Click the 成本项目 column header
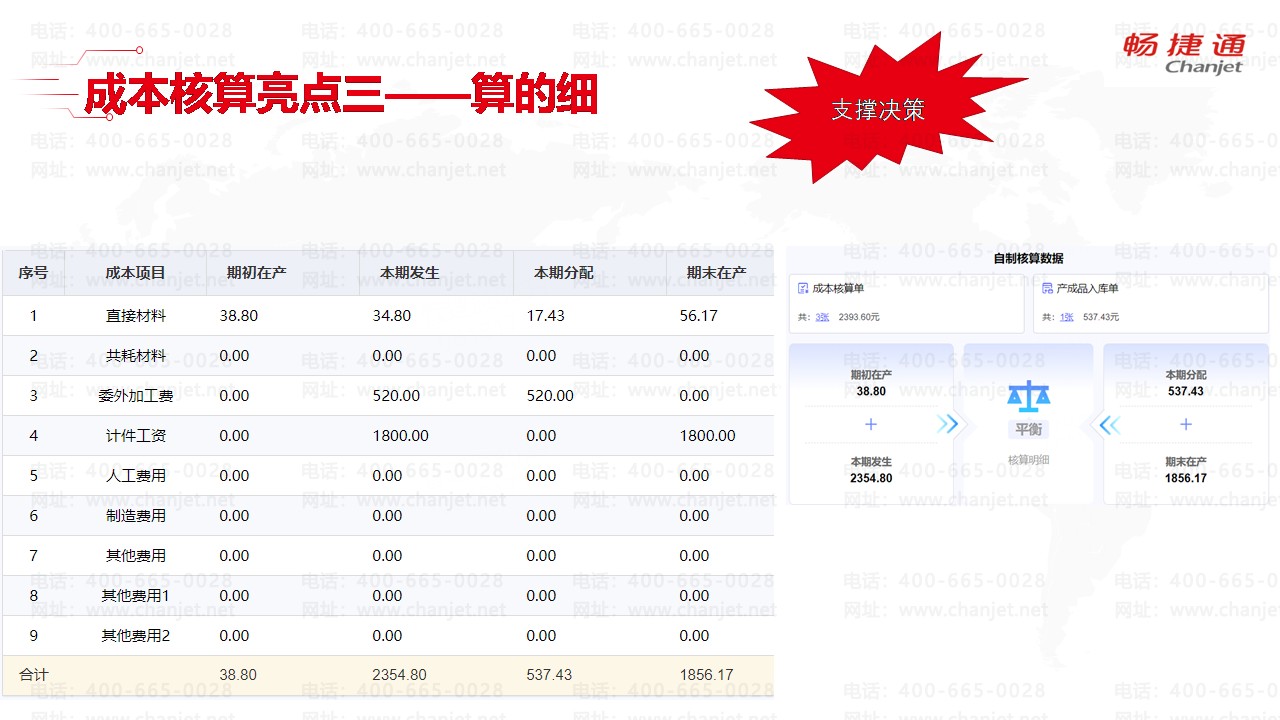 coord(136,273)
